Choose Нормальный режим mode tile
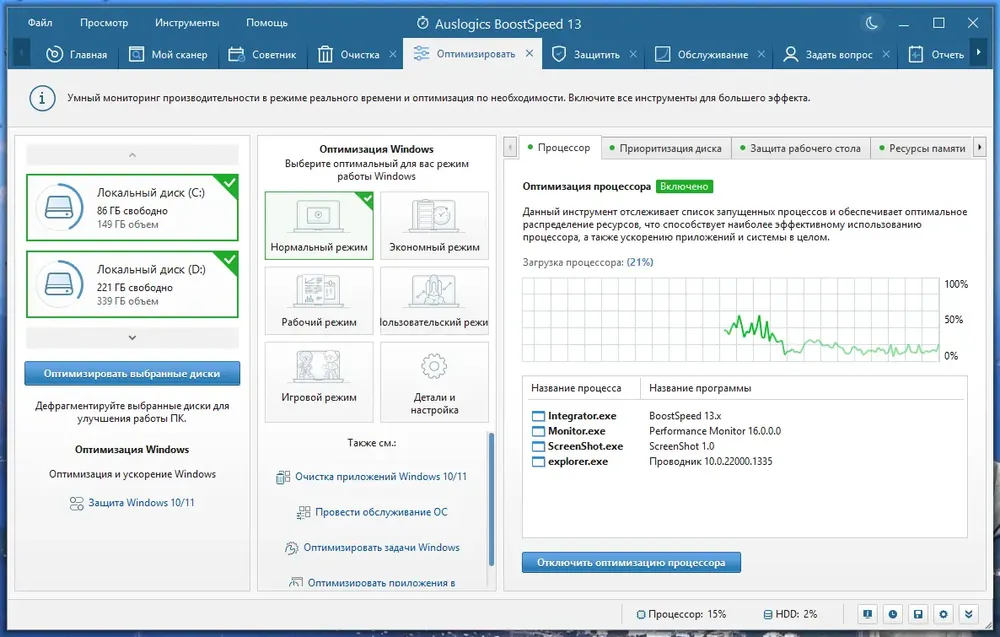 tap(319, 226)
